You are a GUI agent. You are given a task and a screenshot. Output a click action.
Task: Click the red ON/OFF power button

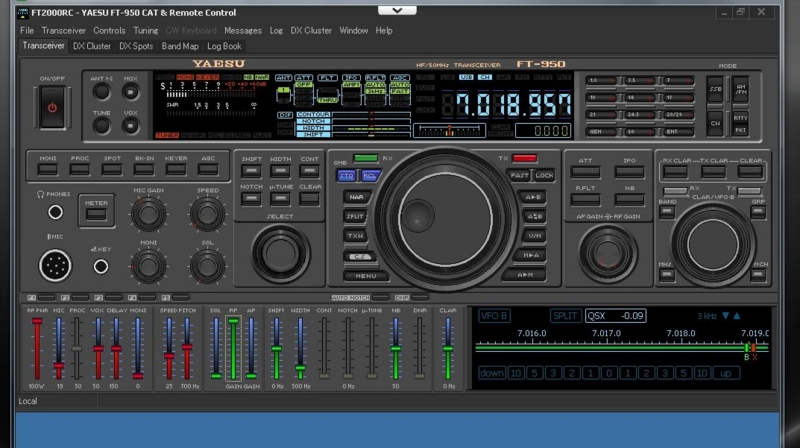coord(52,108)
